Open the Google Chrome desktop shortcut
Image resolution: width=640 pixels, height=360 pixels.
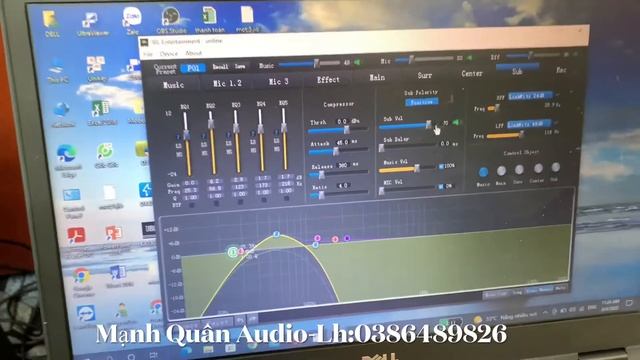click(82, 282)
